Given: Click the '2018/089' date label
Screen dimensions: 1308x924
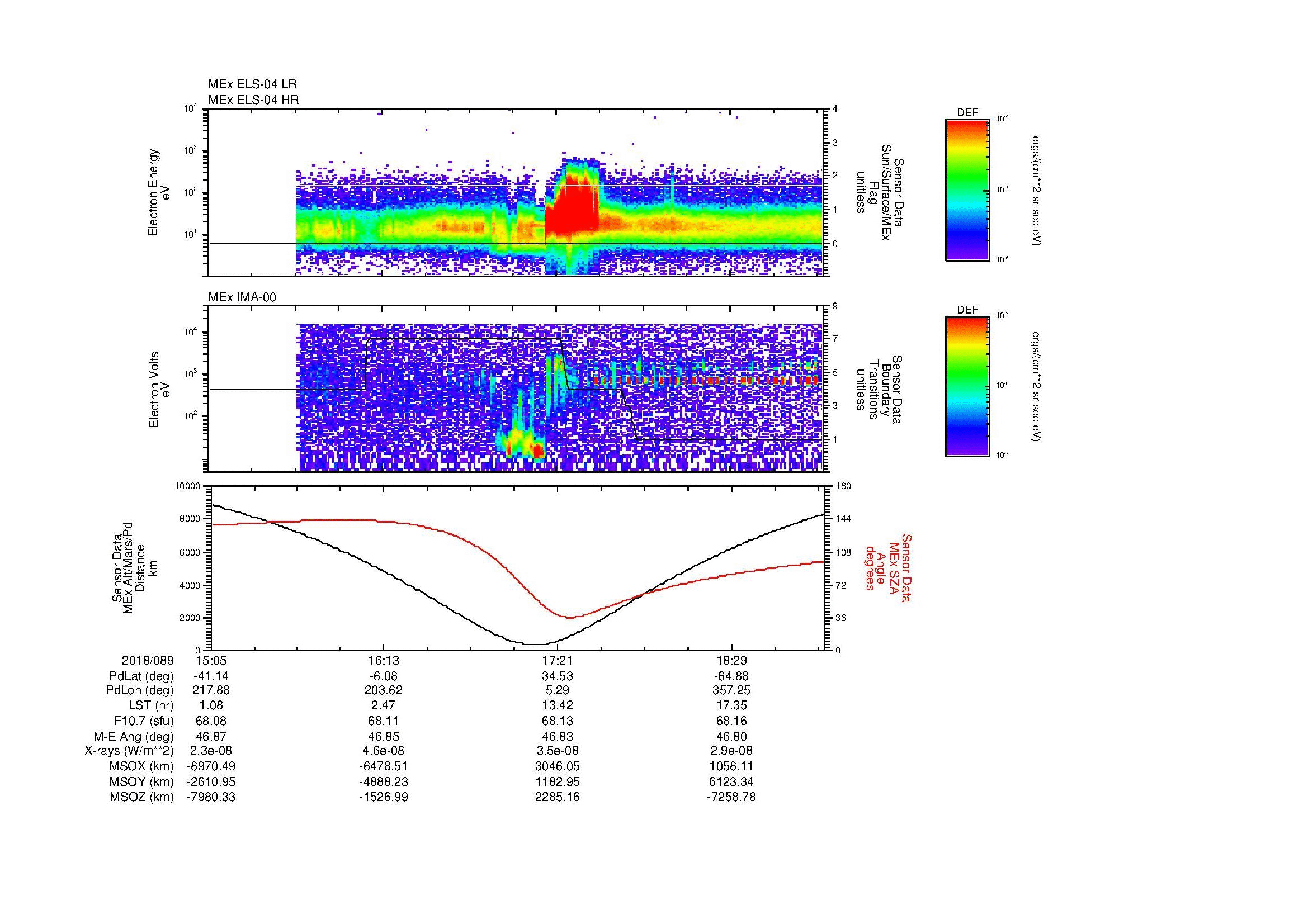Looking at the screenshot, I should tap(148, 661).
